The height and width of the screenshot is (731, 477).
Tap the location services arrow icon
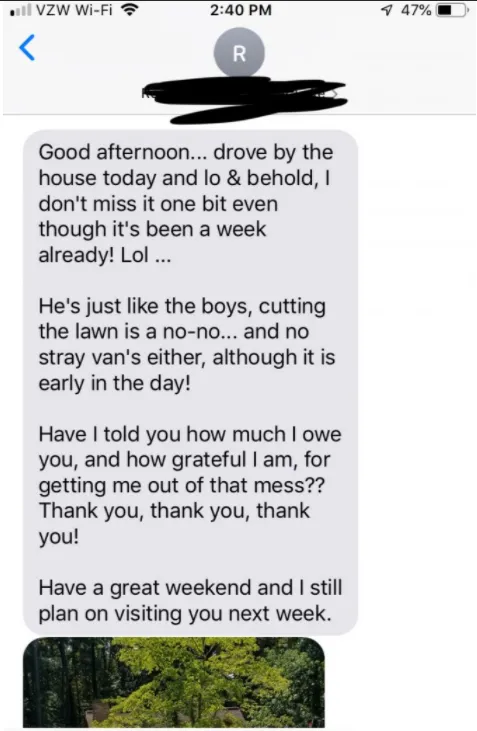[x=387, y=10]
